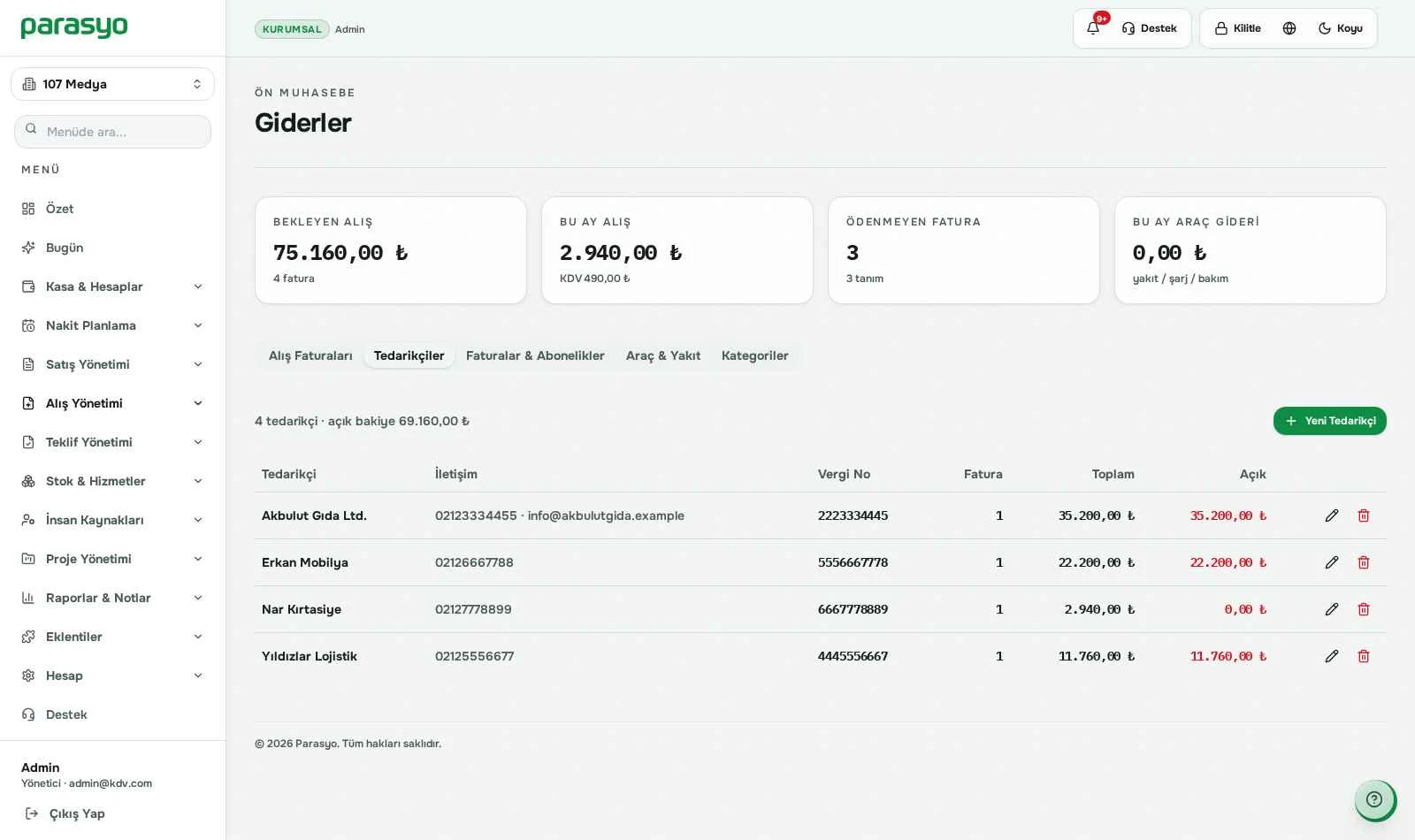The image size is (1415, 840).
Task: Open Faturalar & Abonelikler tab
Action: (x=535, y=355)
